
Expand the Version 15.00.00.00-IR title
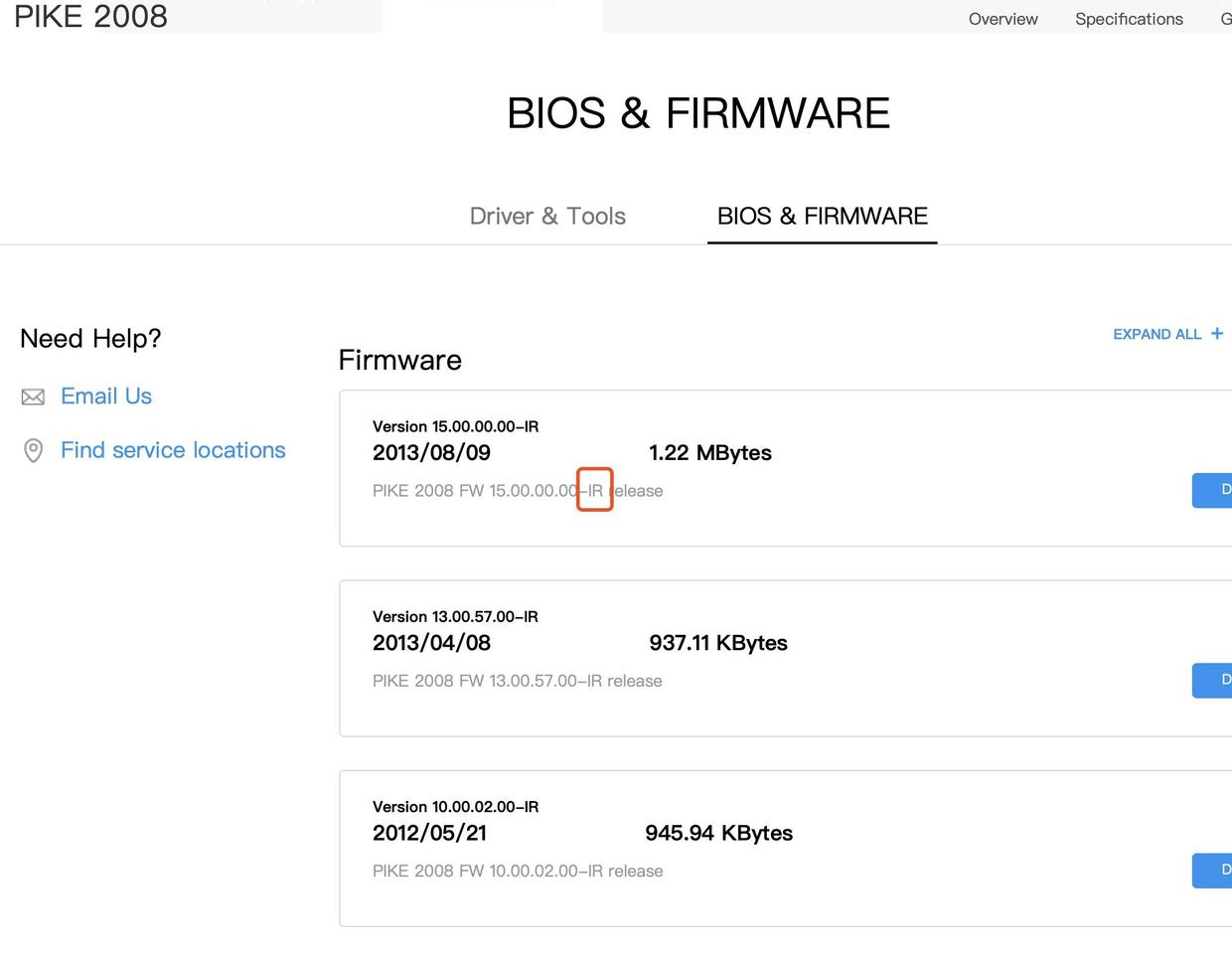pos(455,426)
